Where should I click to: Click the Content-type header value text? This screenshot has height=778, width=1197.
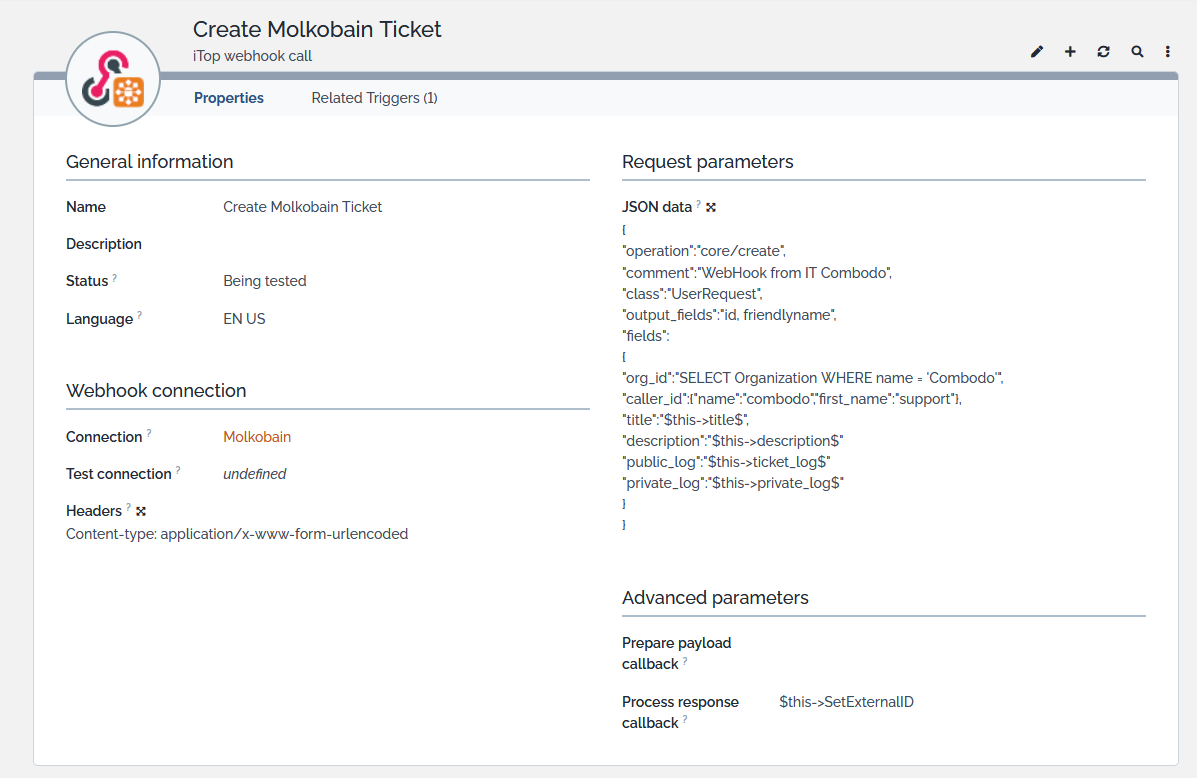coord(237,534)
